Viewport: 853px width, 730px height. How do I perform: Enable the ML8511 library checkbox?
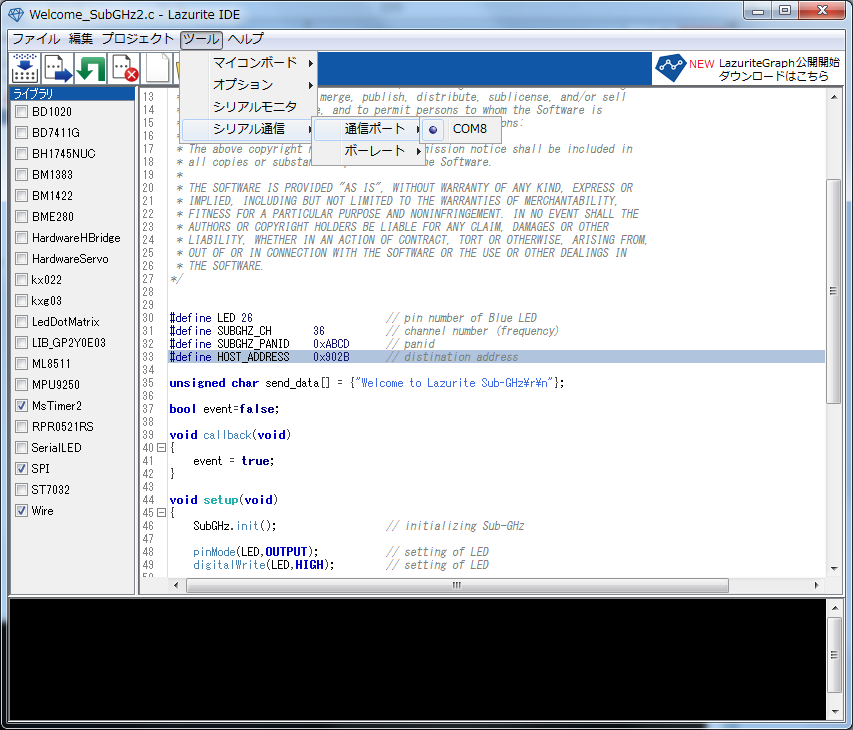pos(21,363)
